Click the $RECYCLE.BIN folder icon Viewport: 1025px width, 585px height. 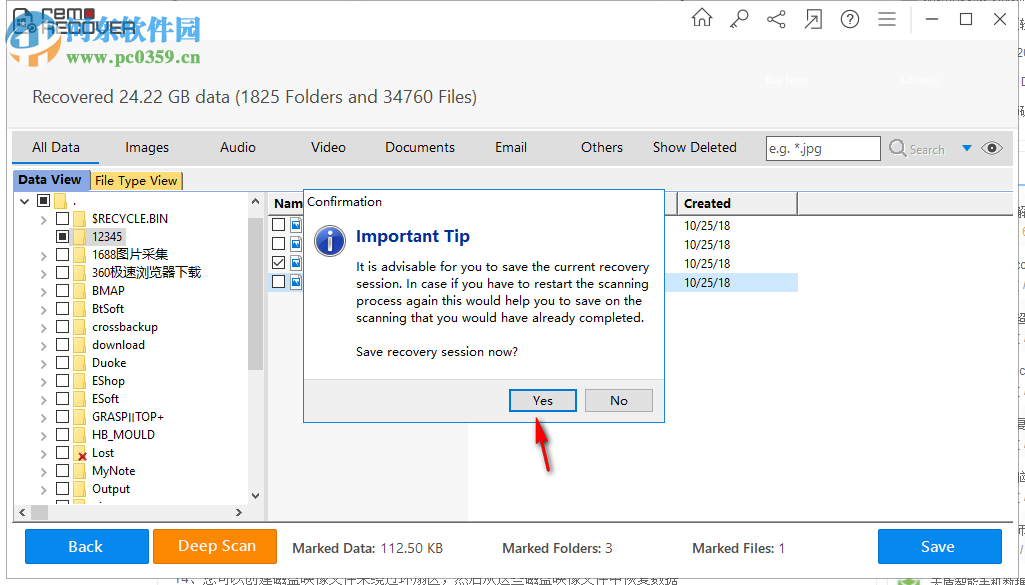pyautogui.click(x=80, y=218)
